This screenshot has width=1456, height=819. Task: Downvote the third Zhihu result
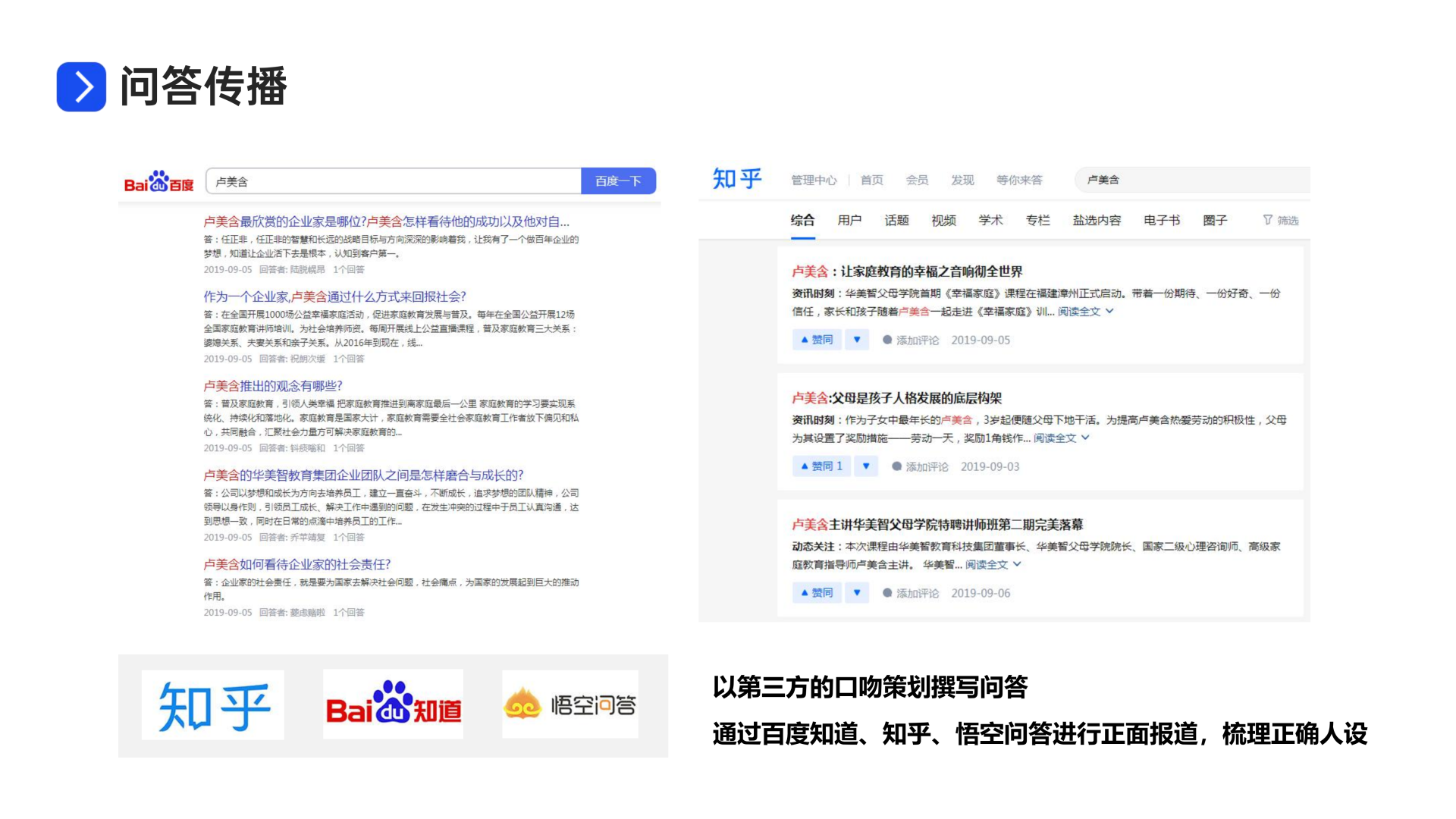857,593
